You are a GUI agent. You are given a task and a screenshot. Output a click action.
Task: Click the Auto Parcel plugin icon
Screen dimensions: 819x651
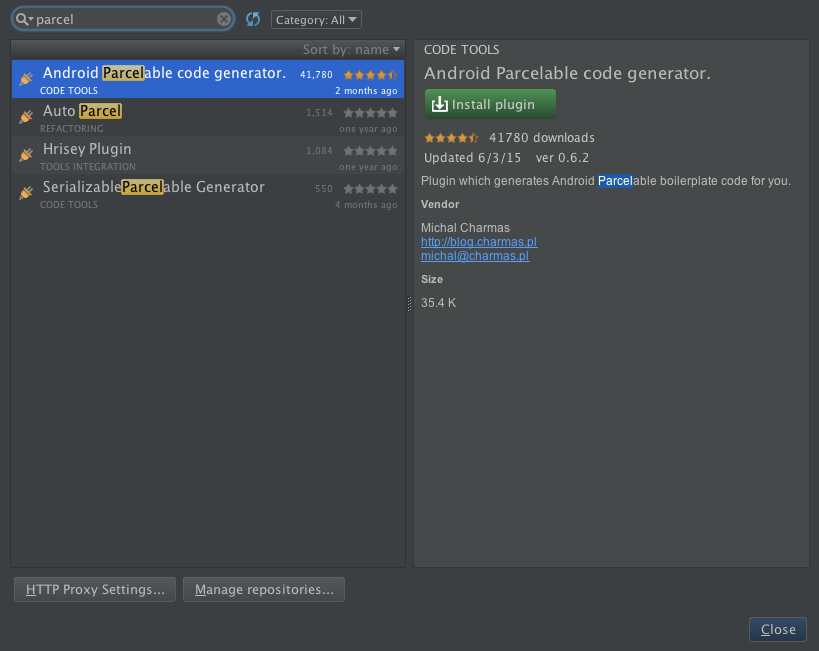24,118
